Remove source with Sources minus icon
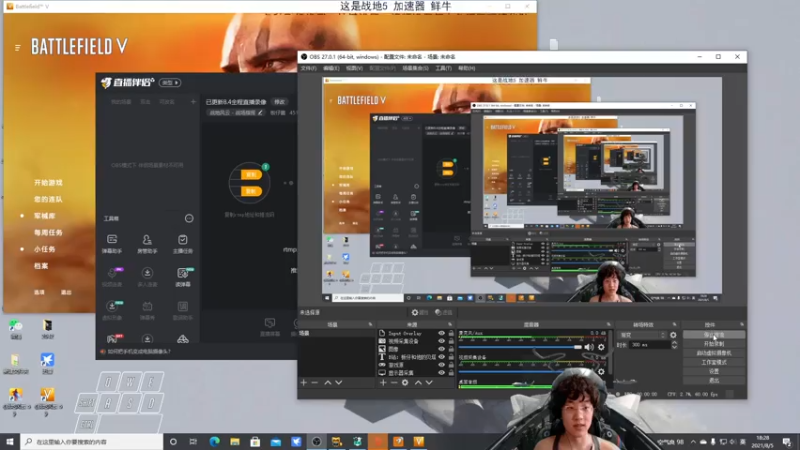The image size is (800, 450). click(394, 382)
